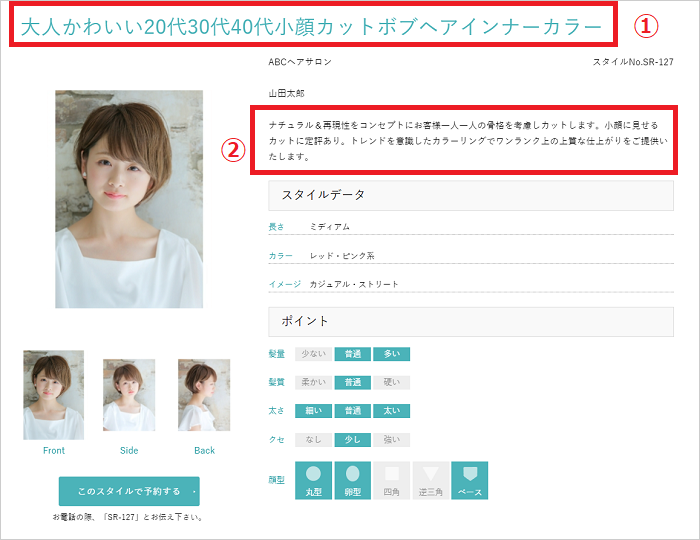Select 細い in 太さ row
Screen dimensions: 700x540
click(313, 411)
